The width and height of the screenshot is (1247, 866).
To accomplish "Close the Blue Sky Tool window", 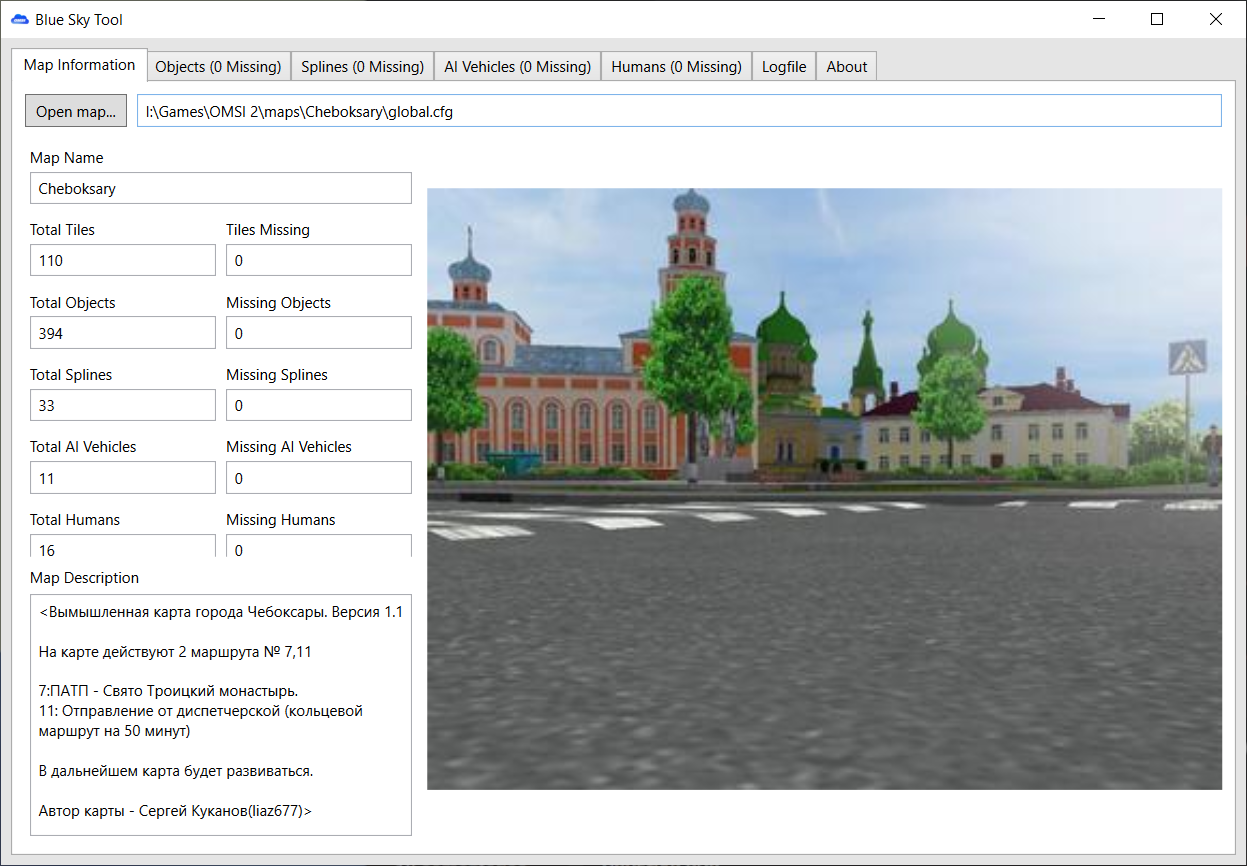I will pos(1216,19).
